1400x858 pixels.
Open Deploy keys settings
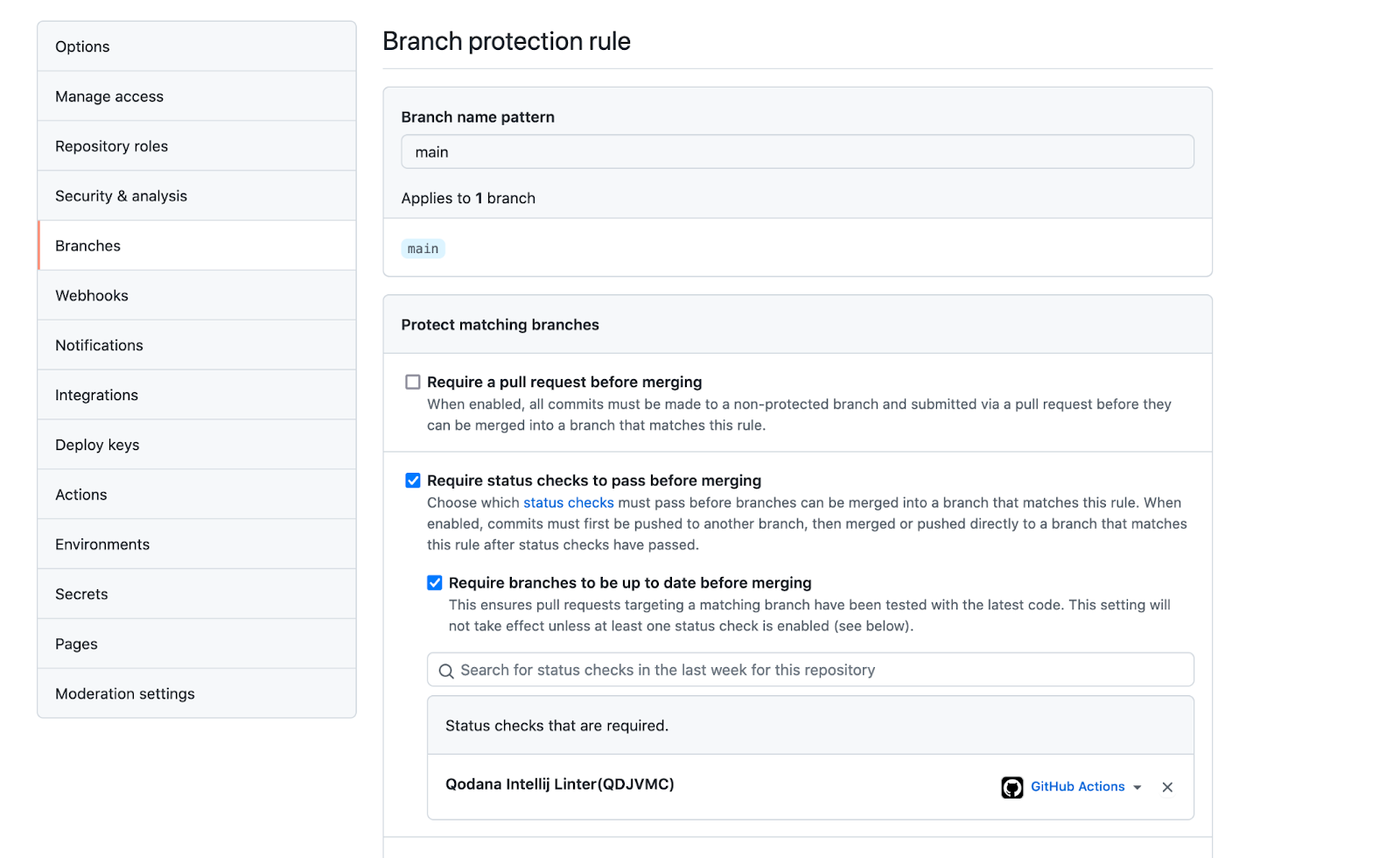click(x=196, y=446)
